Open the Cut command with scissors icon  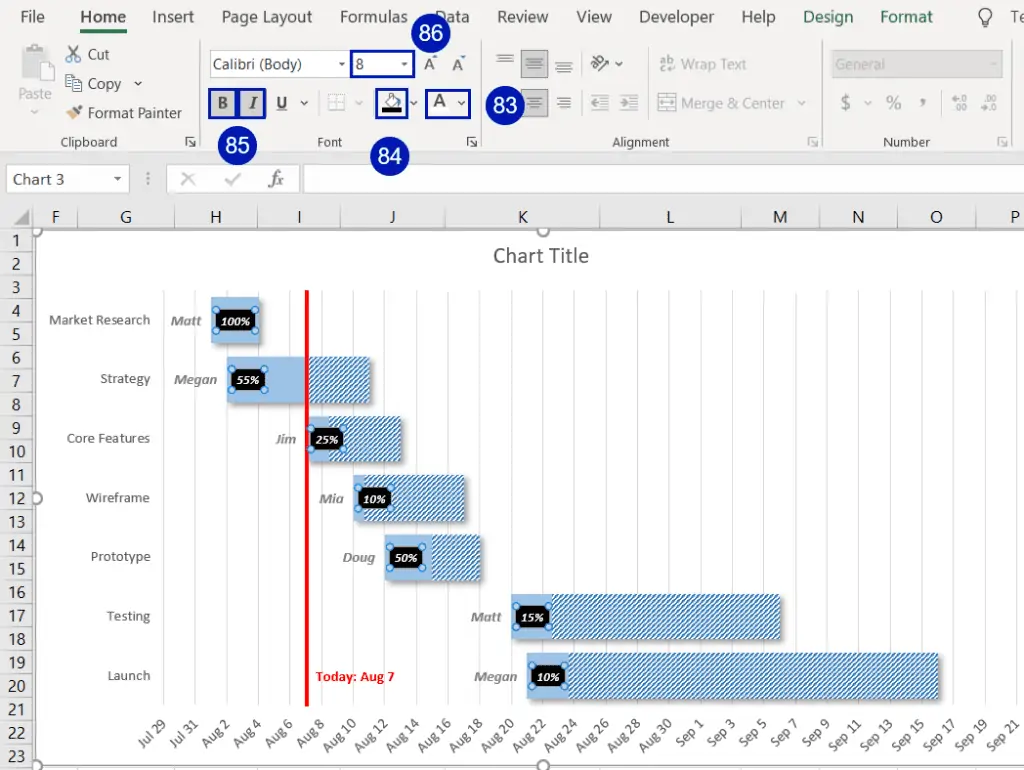pyautogui.click(x=75, y=54)
